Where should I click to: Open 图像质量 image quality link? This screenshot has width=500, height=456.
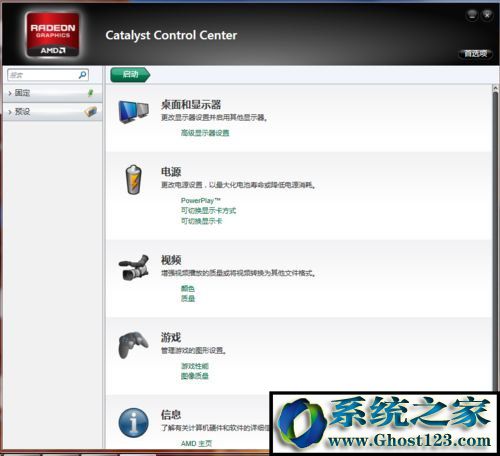tap(195, 376)
